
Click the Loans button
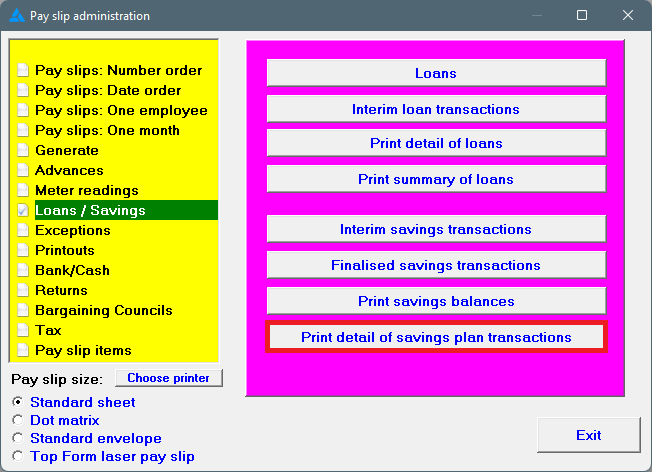436,73
